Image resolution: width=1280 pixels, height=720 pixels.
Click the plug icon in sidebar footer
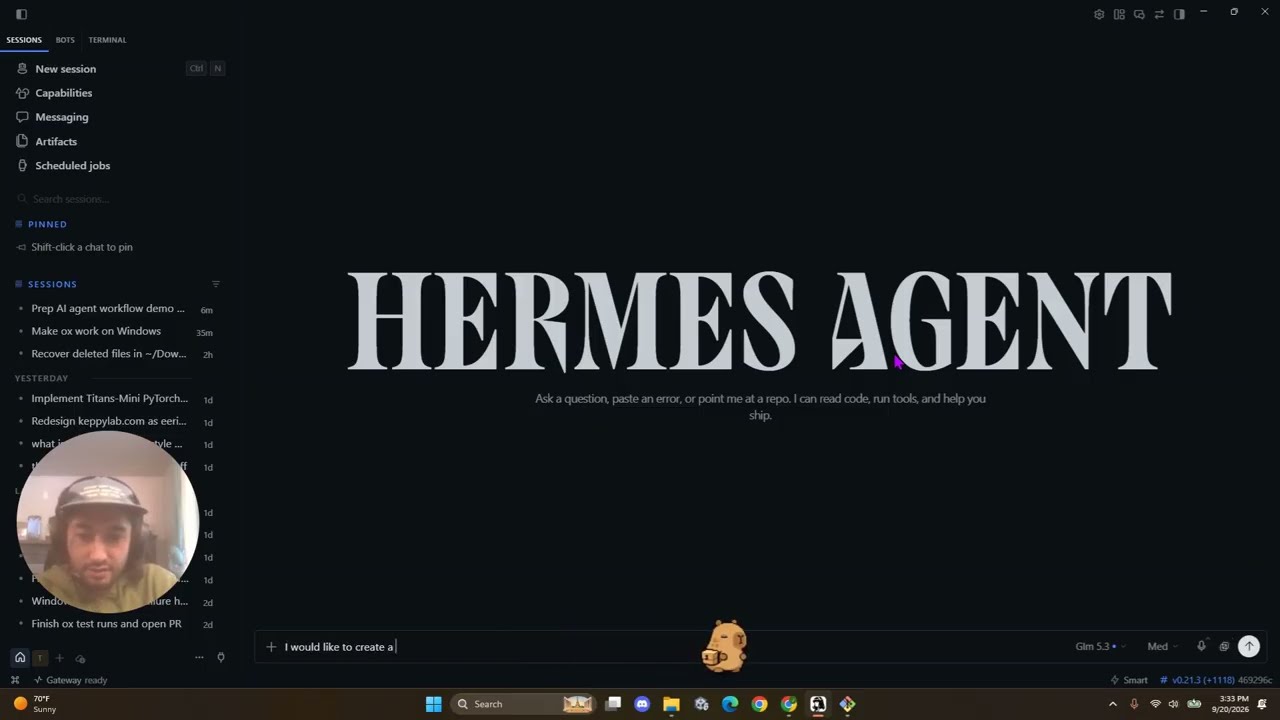[221, 657]
